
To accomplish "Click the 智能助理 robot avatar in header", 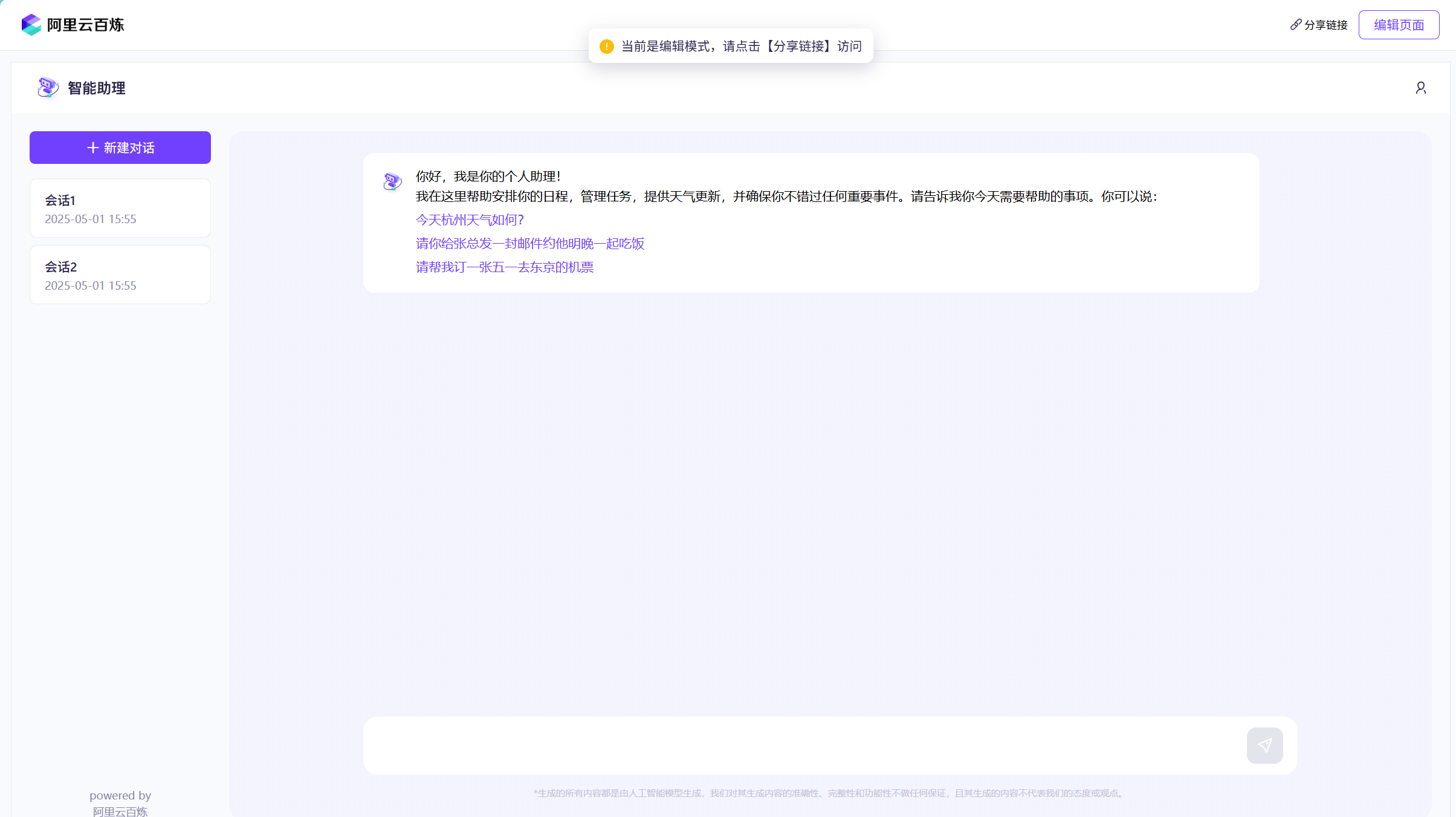I will click(48, 87).
